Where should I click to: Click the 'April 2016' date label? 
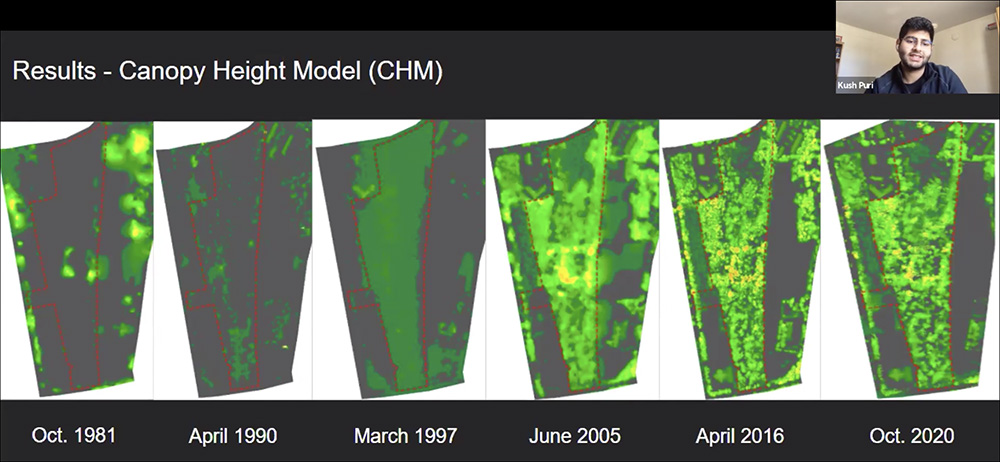tap(740, 436)
